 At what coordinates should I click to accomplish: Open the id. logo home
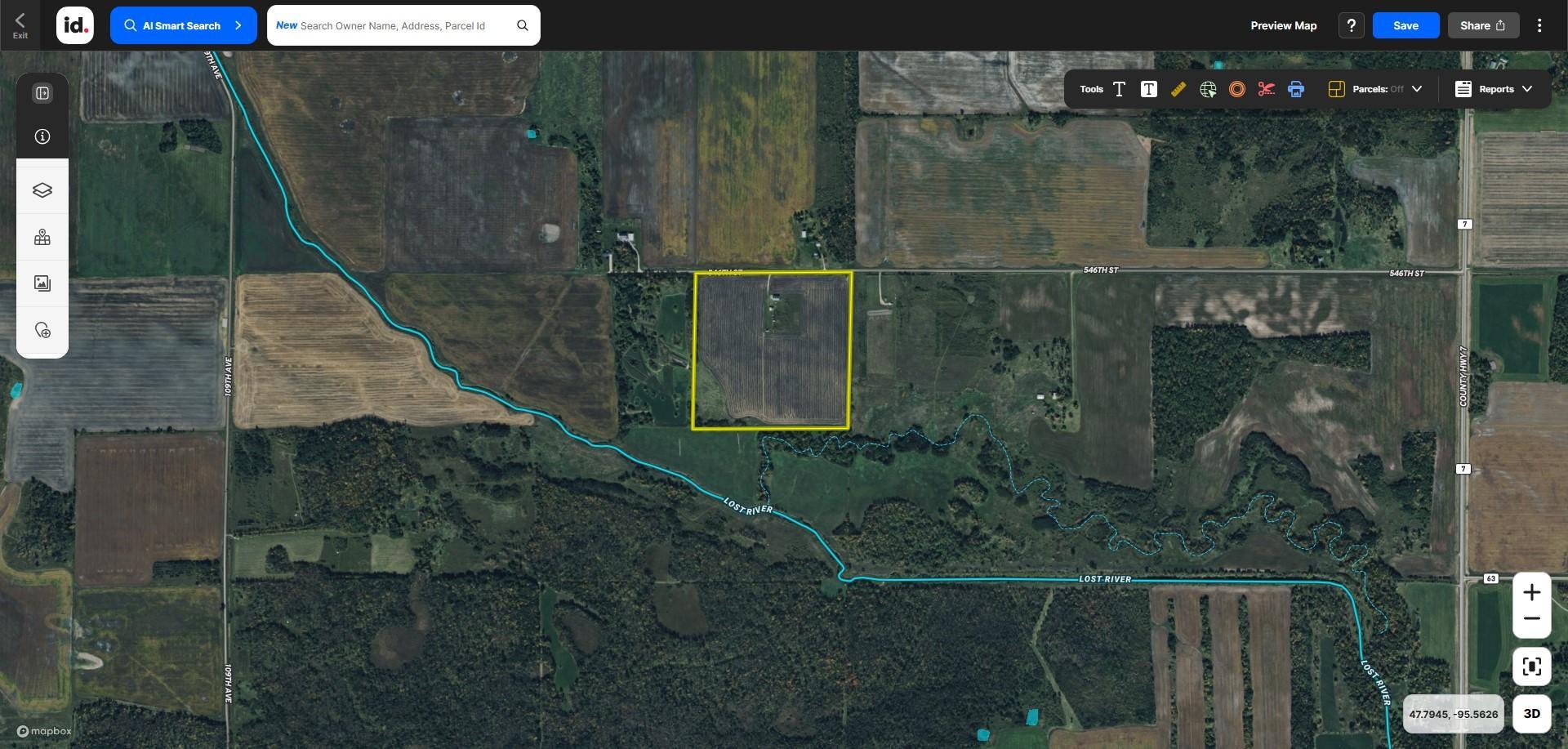75,25
